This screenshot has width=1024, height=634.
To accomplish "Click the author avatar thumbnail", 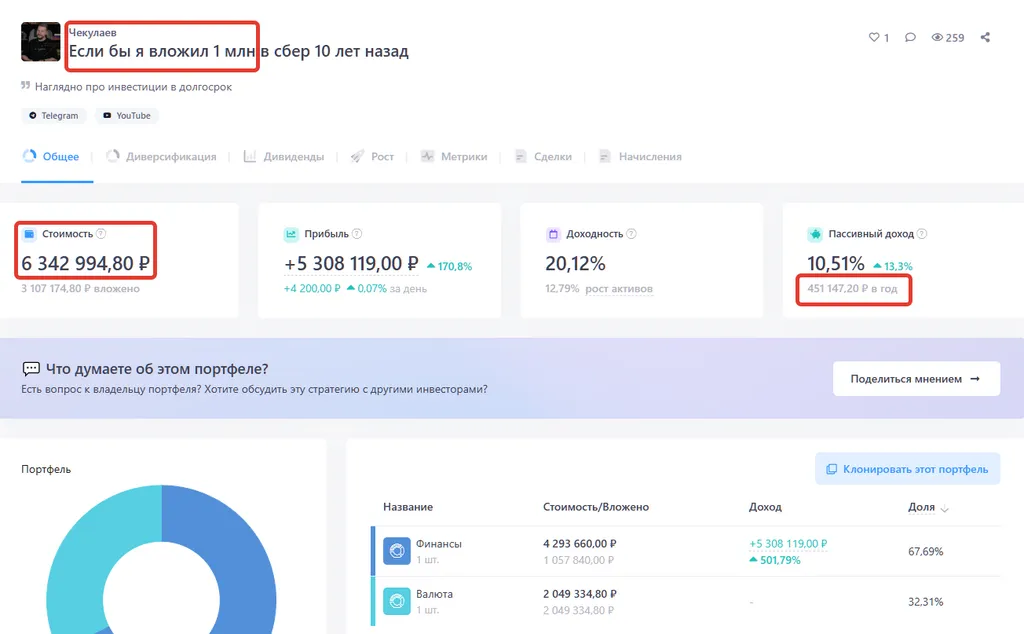I will point(40,42).
